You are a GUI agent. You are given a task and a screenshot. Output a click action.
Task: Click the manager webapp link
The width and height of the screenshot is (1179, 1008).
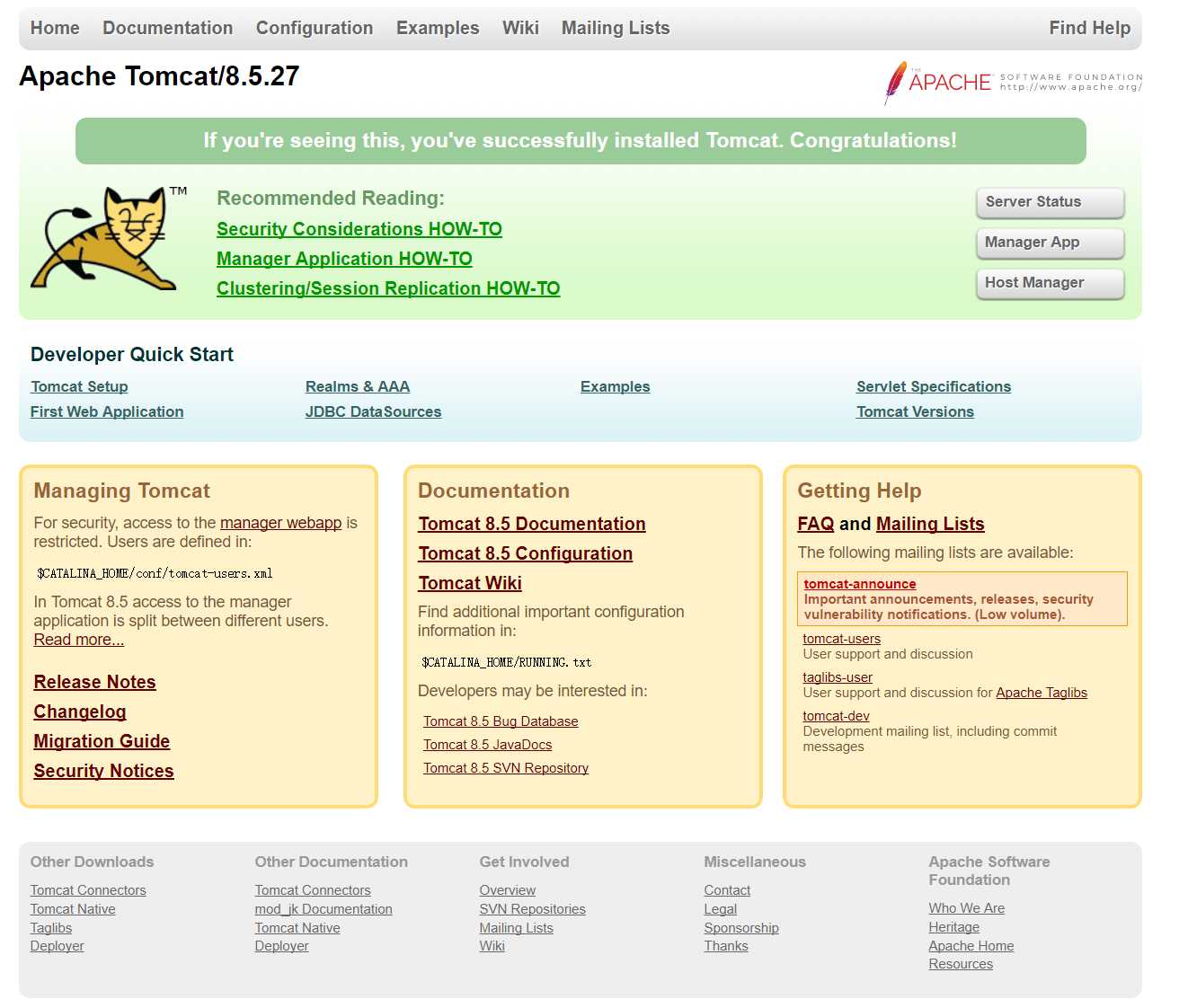280,523
